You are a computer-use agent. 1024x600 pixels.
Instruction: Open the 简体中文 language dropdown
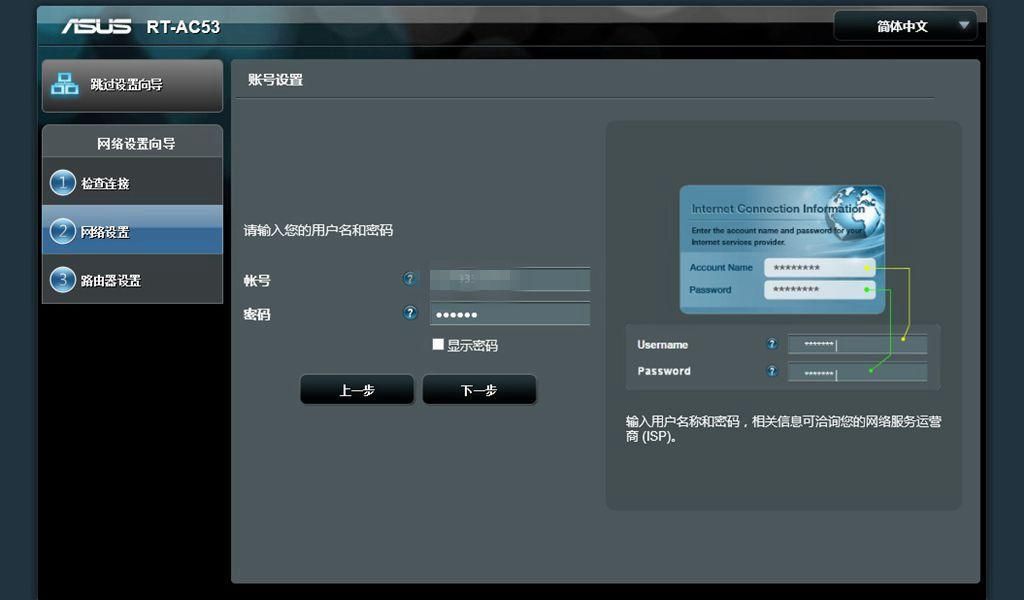pyautogui.click(x=905, y=26)
